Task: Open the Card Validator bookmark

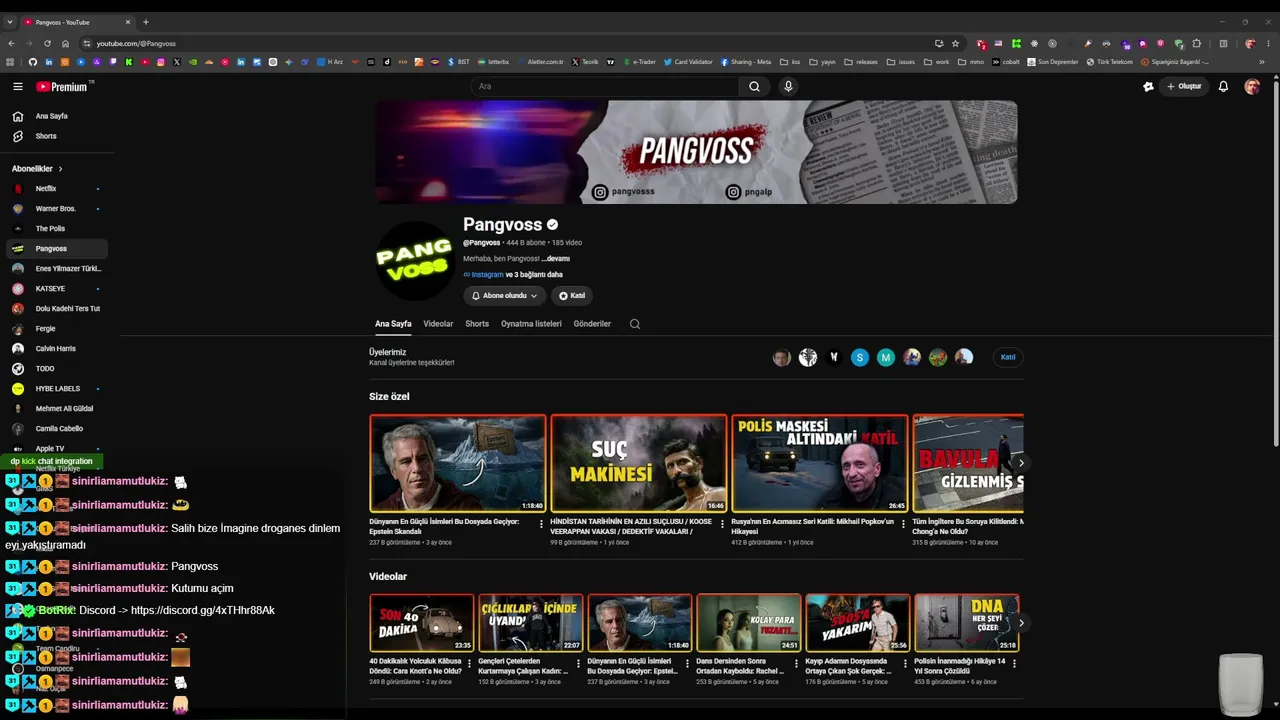Action: point(688,62)
